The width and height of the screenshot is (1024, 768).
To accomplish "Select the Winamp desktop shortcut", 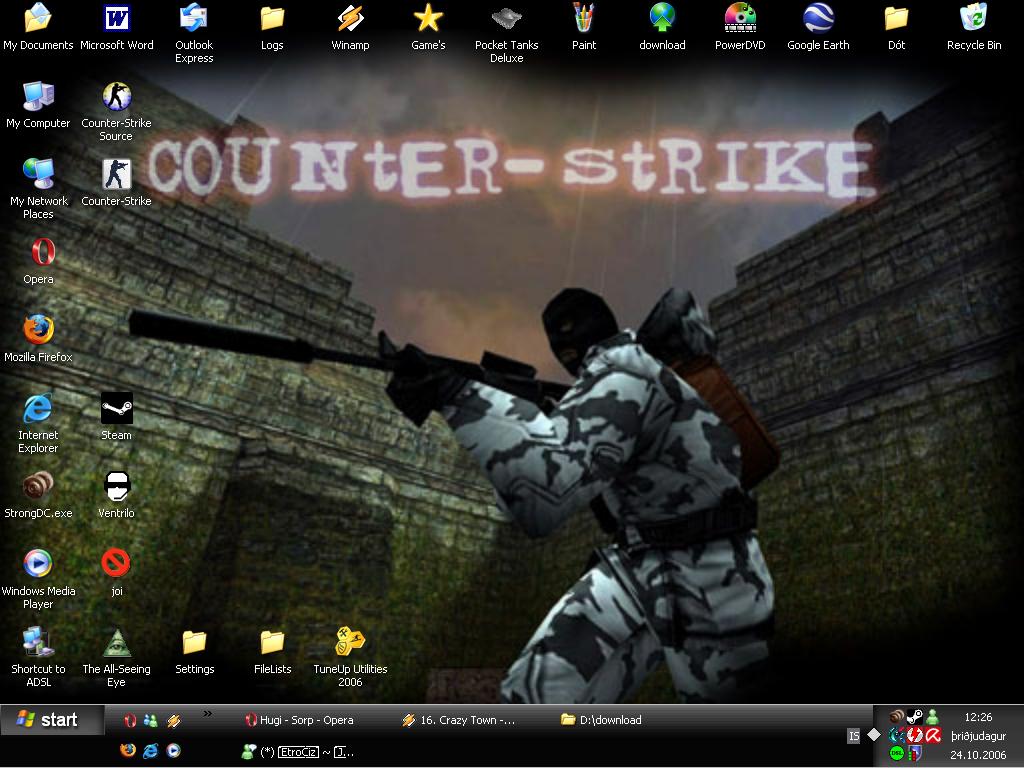I will [350, 27].
